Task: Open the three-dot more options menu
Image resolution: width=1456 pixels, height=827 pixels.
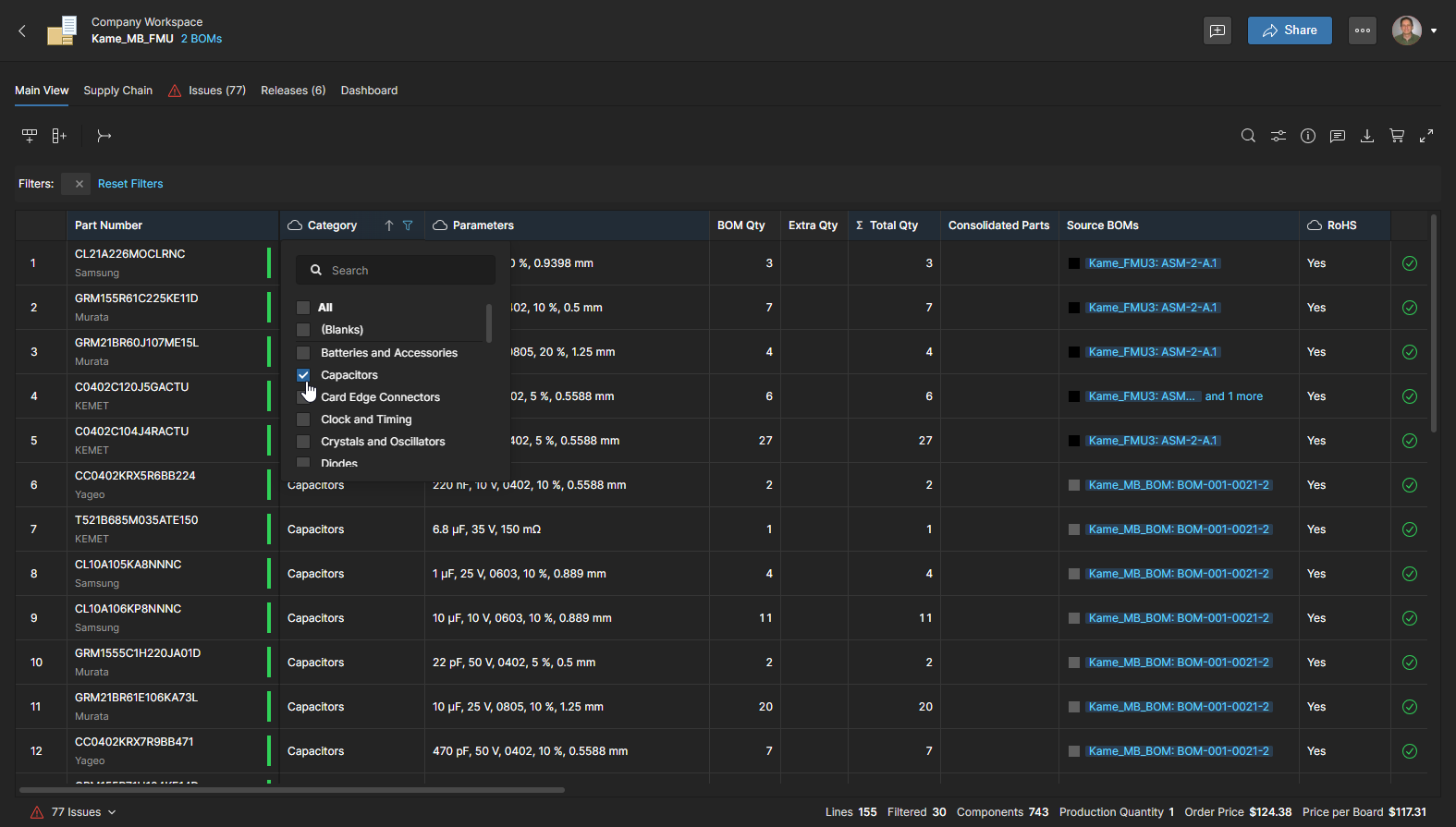Action: coord(1363,30)
